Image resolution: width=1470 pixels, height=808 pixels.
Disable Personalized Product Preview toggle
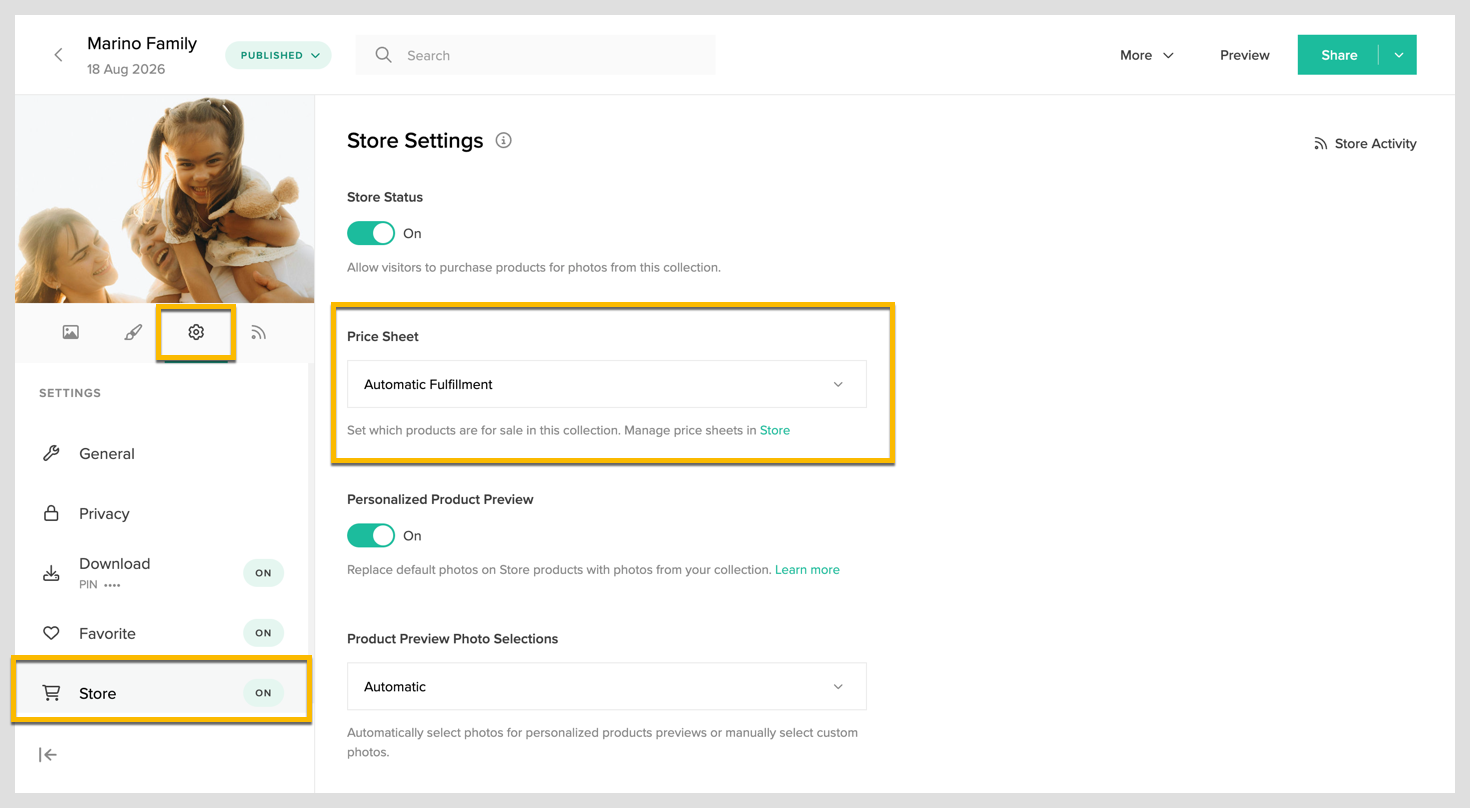[x=371, y=535]
